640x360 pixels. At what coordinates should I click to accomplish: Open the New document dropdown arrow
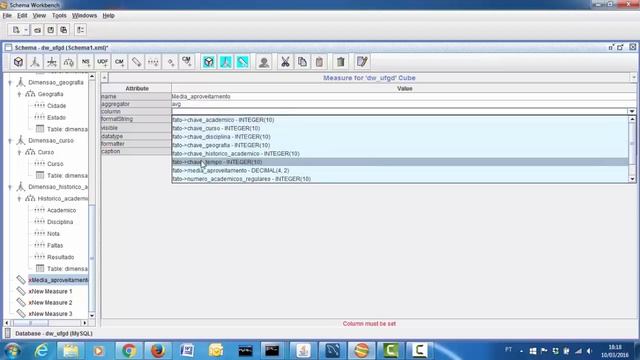coord(26,30)
